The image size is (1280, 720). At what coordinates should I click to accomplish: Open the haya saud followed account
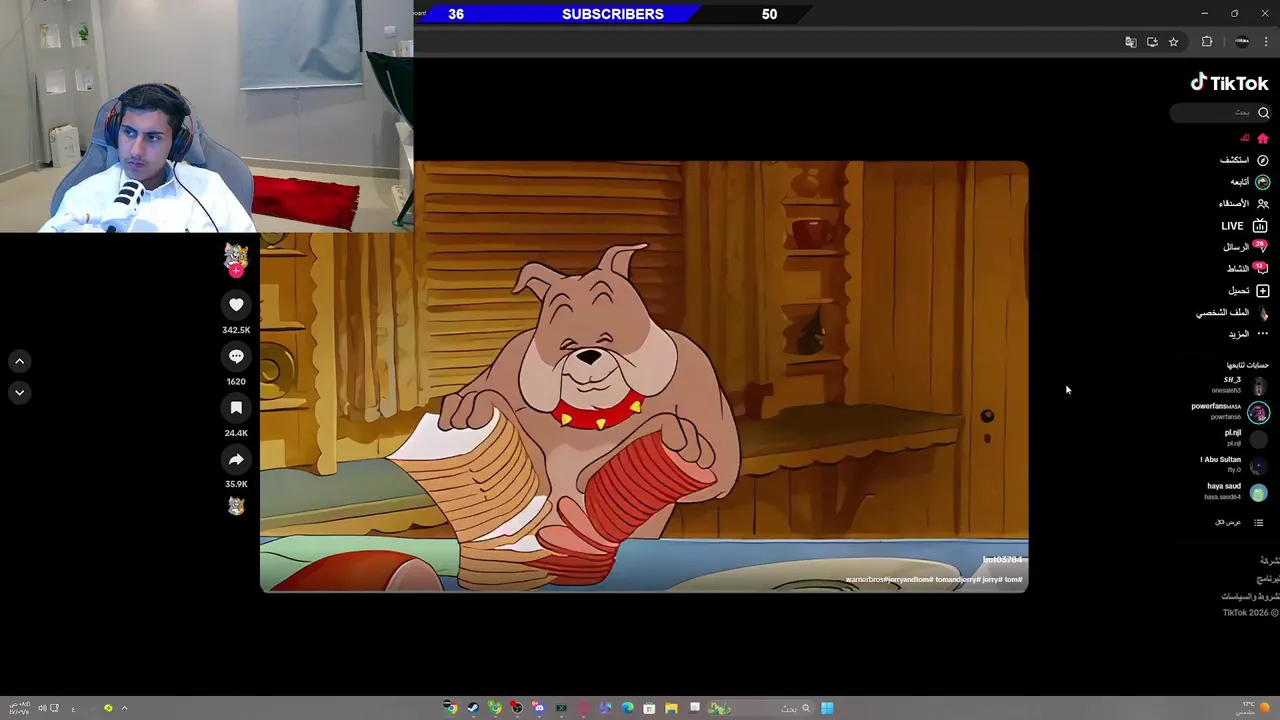(1237, 491)
